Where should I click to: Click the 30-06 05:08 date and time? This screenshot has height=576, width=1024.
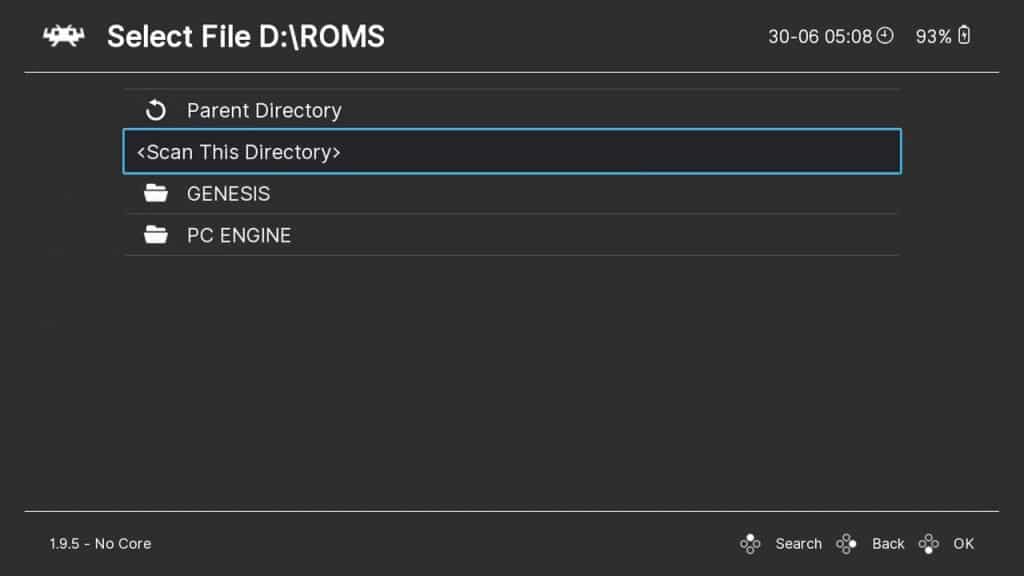[x=820, y=37]
